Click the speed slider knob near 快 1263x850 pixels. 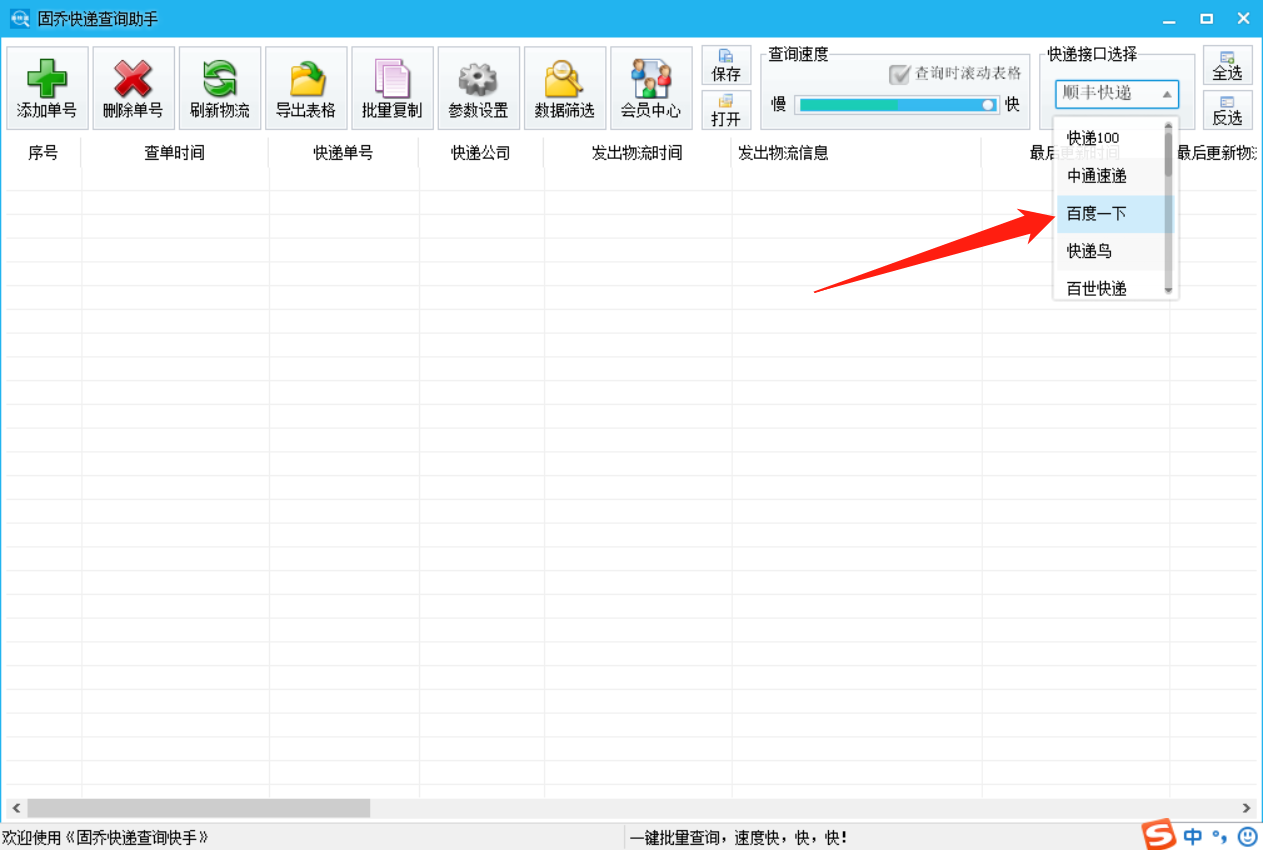(988, 104)
